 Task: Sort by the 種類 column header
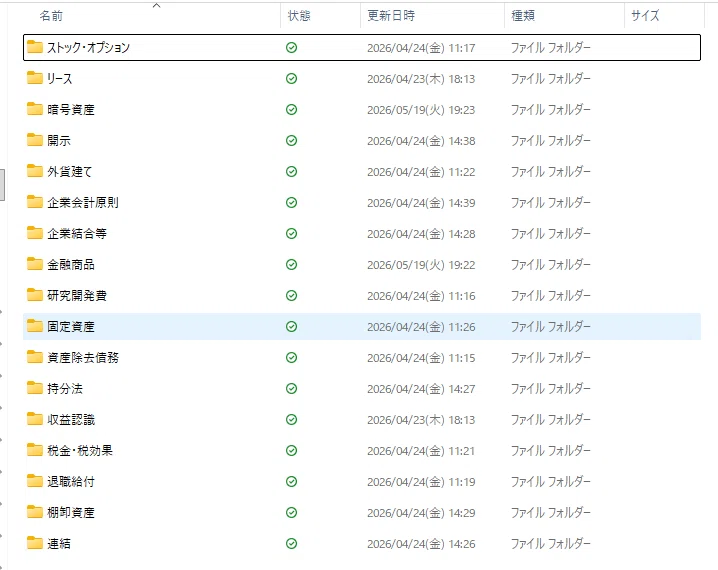(x=523, y=16)
